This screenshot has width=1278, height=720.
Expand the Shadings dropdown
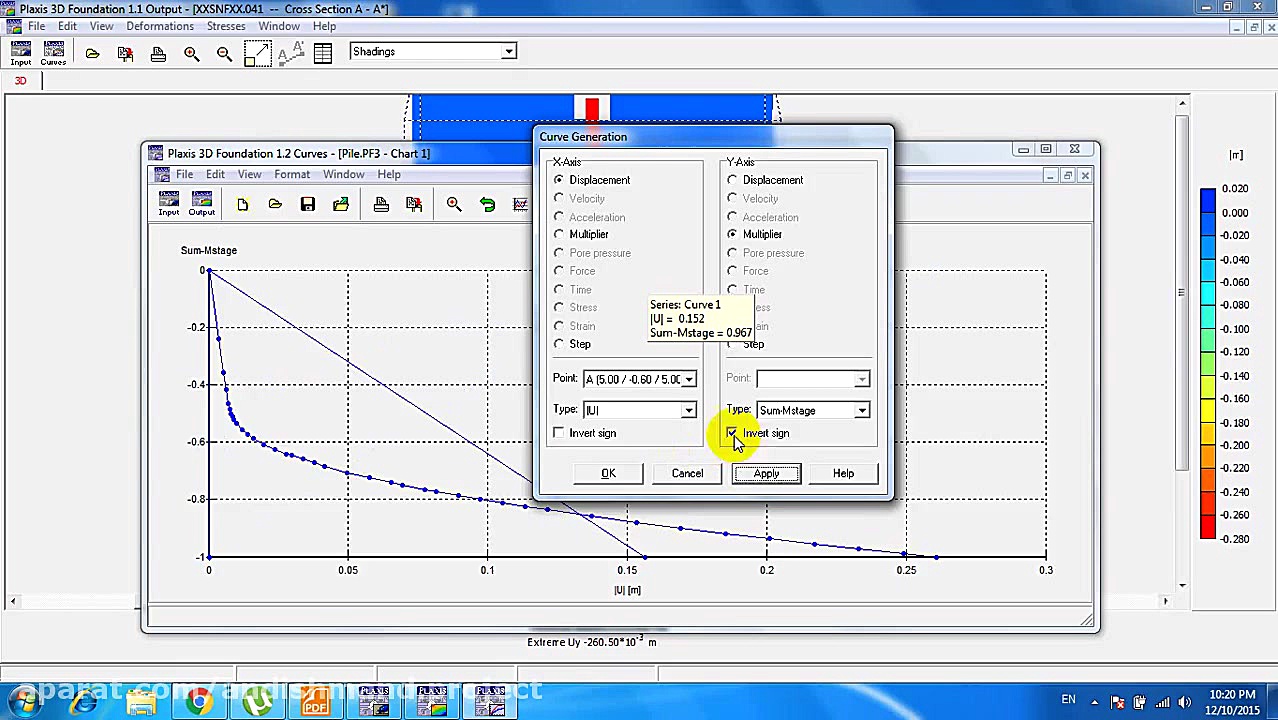click(508, 52)
